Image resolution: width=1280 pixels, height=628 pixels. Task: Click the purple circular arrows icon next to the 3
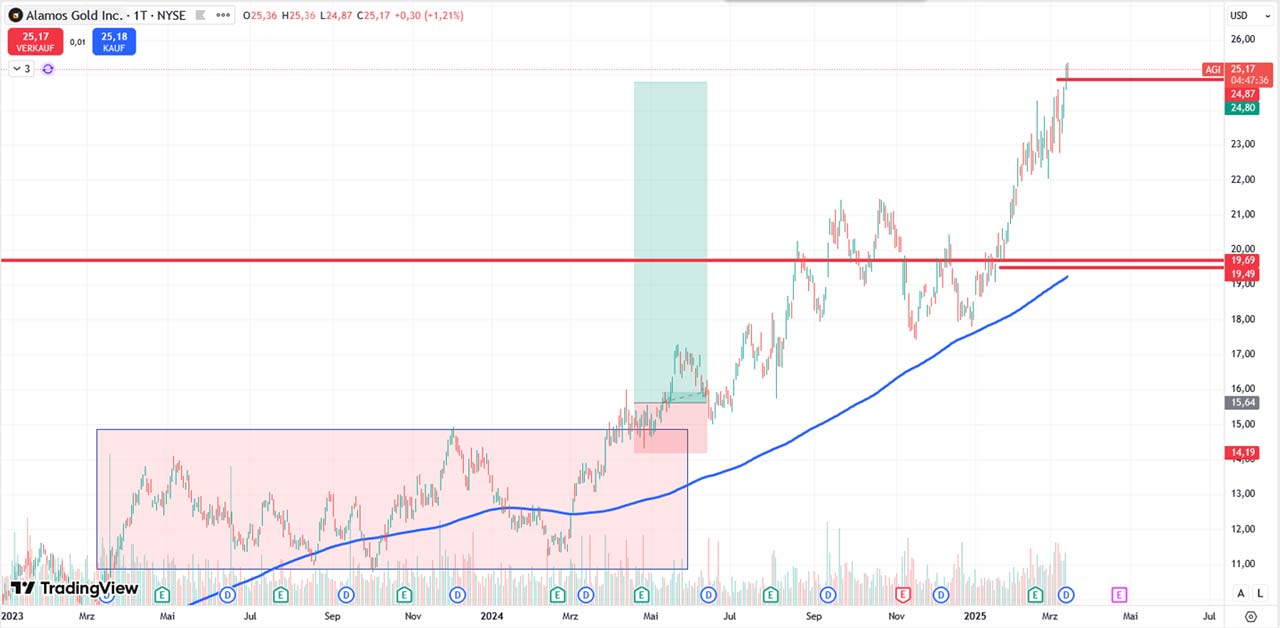click(x=48, y=69)
